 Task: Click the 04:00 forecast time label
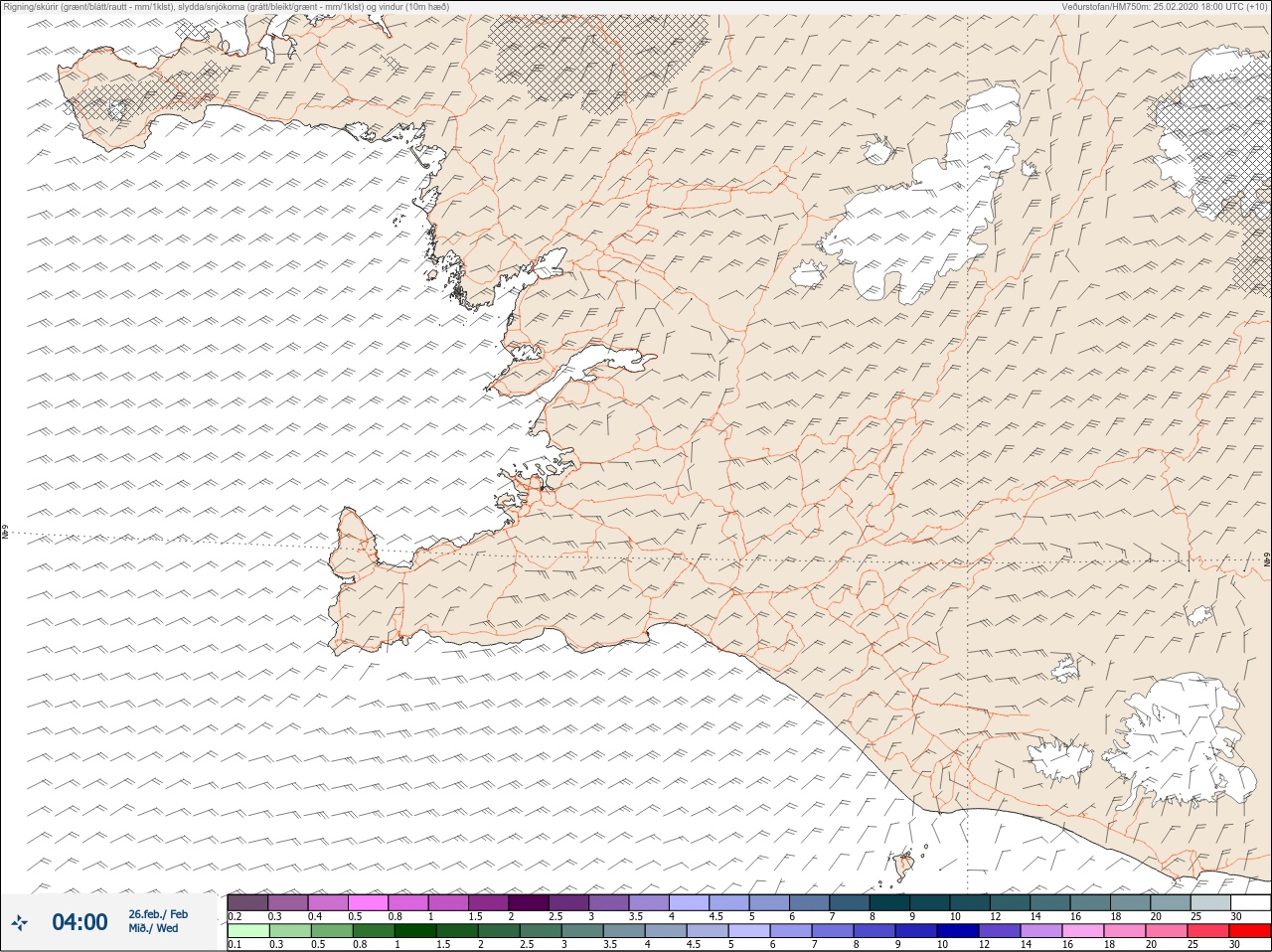[x=79, y=922]
